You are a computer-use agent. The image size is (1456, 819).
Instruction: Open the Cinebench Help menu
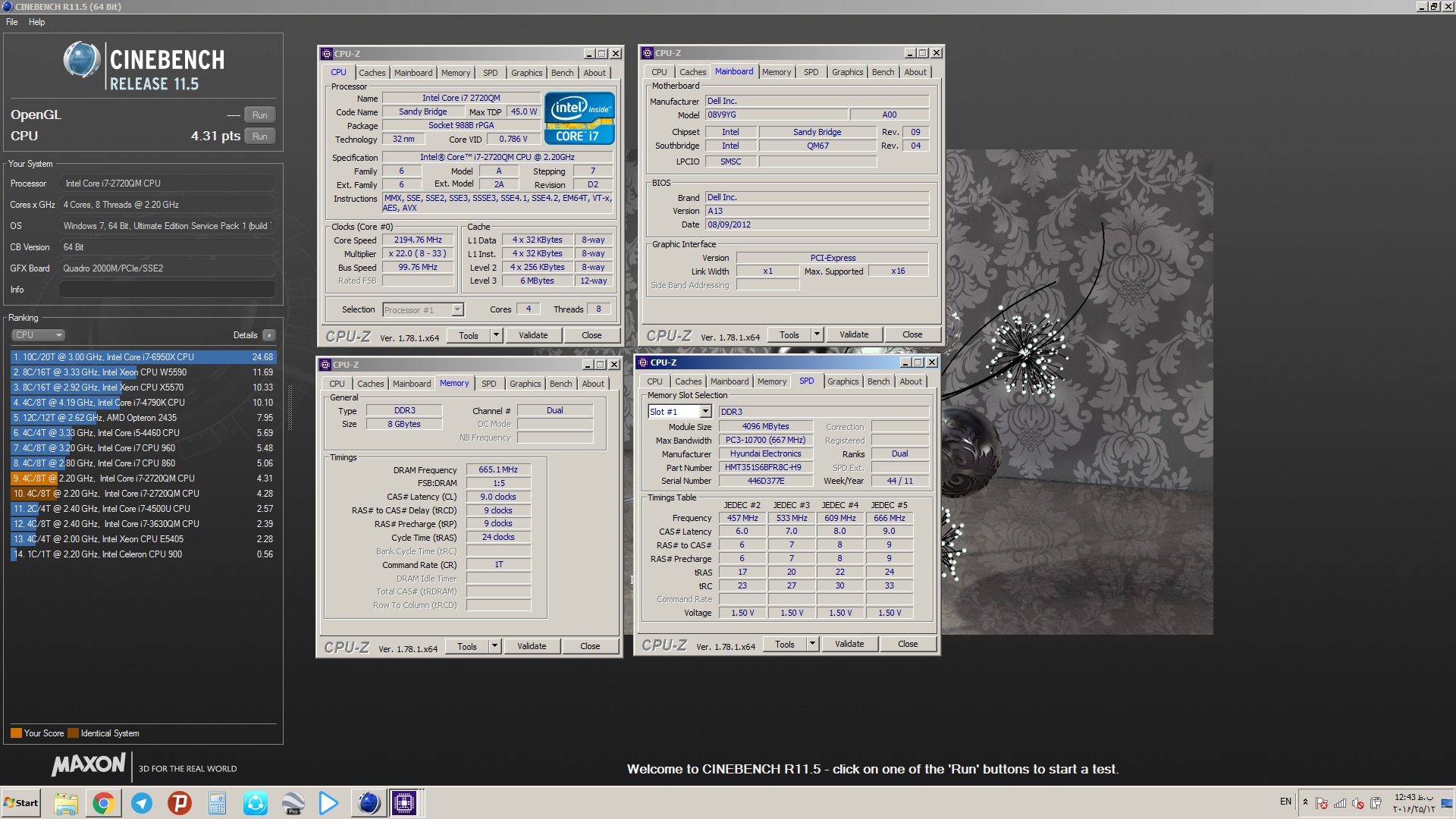tap(36, 22)
